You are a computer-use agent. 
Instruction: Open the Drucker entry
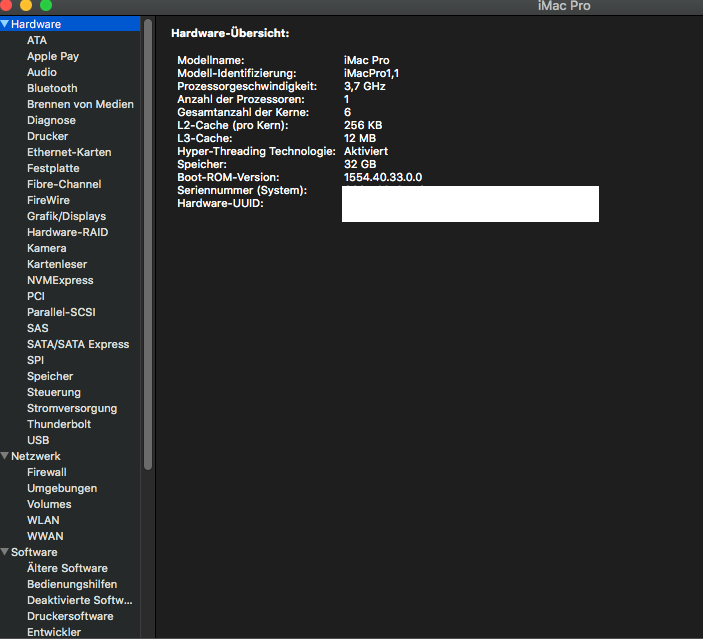coord(48,136)
